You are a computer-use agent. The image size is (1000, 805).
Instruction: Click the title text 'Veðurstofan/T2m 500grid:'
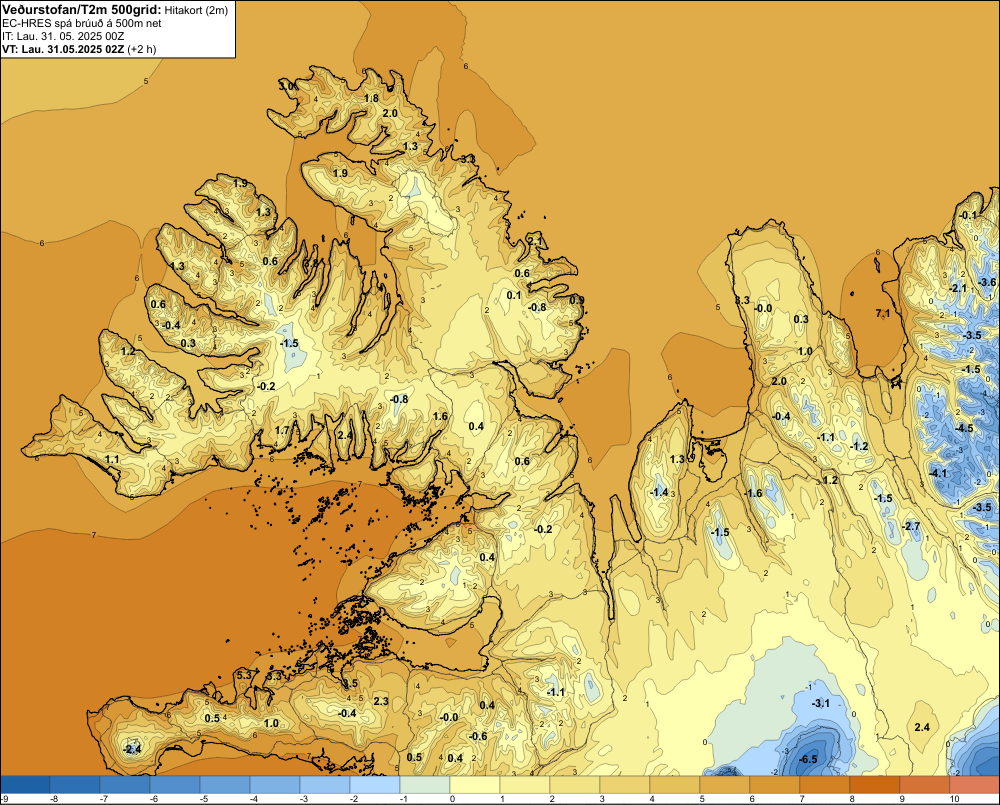pyautogui.click(x=82, y=10)
